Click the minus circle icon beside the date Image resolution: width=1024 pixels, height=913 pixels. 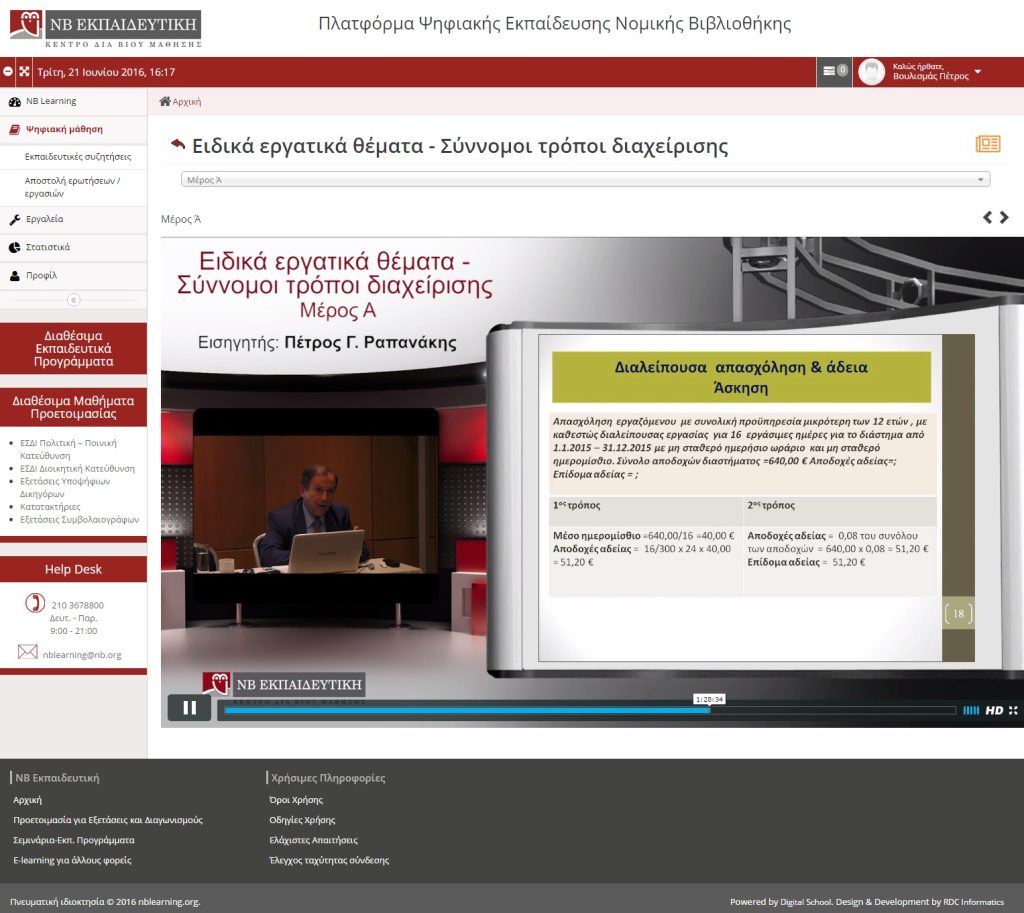8,72
